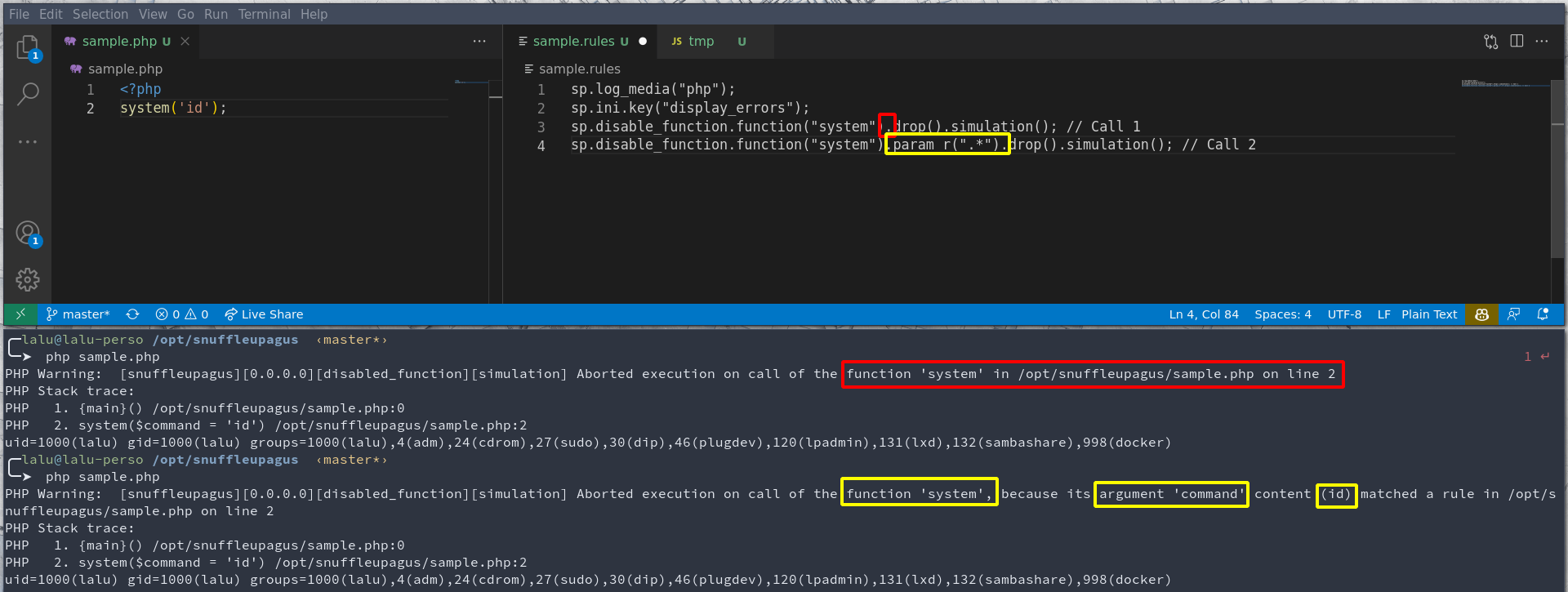Screen dimensions: 1568x592
Task: Open the Accounts menu in the activity bar
Action: 28,234
